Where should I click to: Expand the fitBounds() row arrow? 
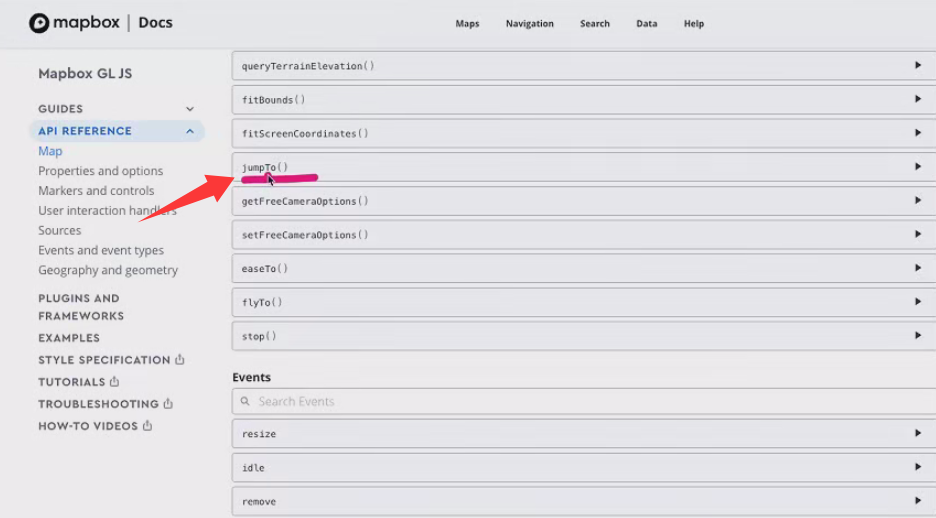tap(918, 99)
